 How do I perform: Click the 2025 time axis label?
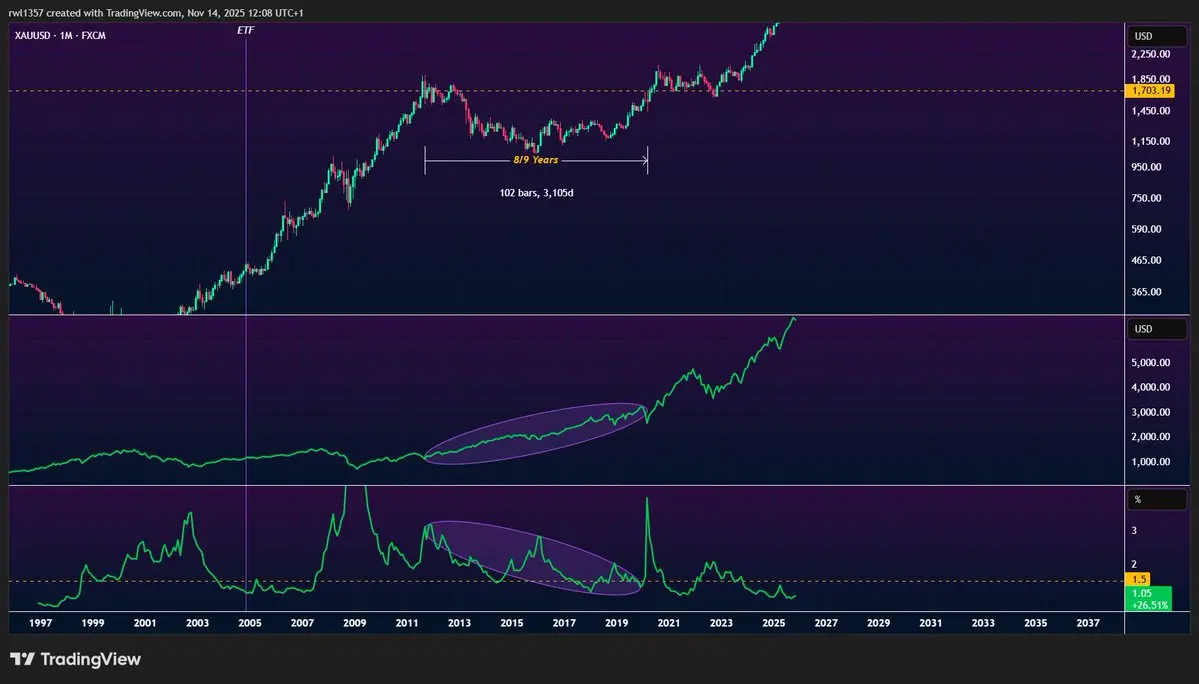[774, 623]
